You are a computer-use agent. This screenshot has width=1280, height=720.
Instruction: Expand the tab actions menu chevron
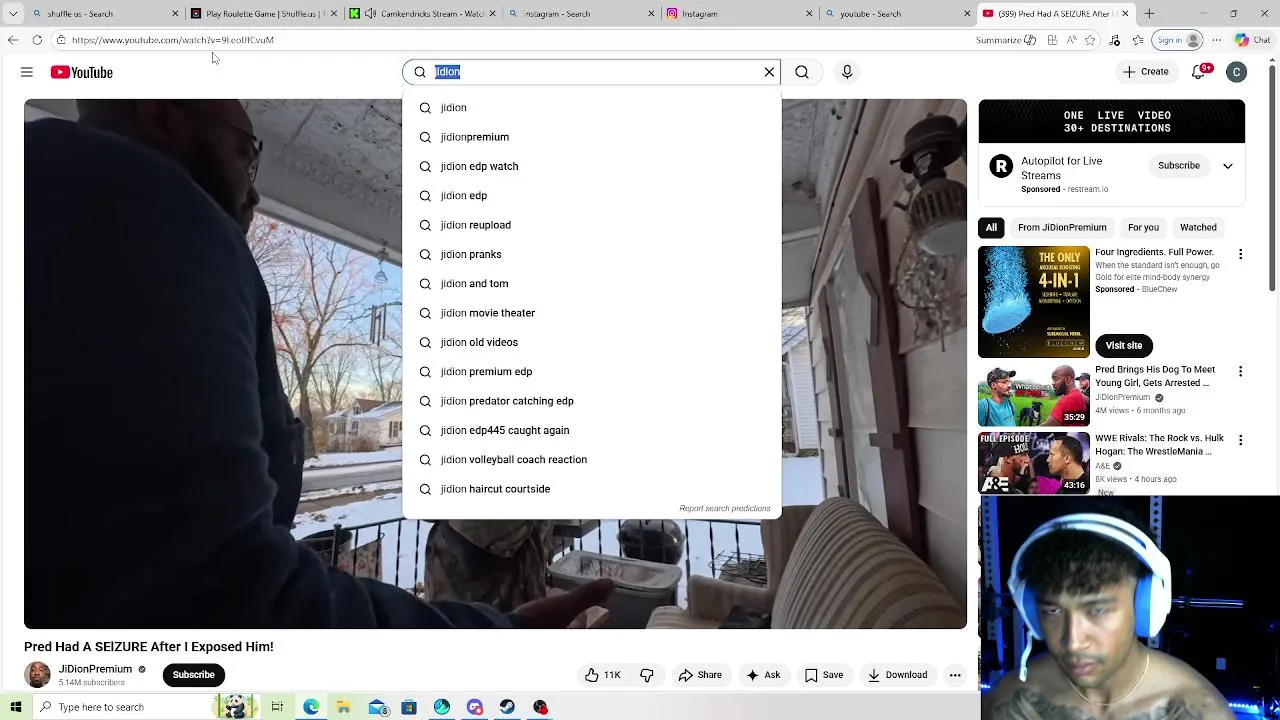(x=13, y=14)
